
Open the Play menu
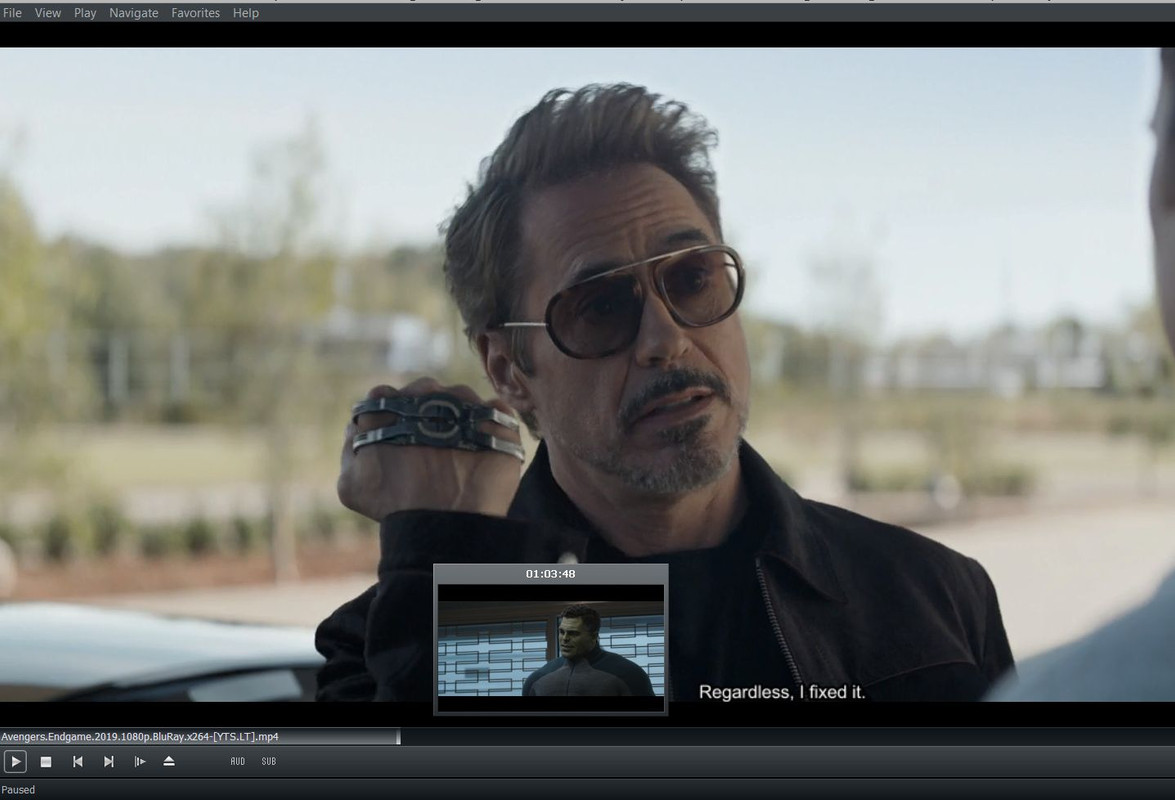click(x=85, y=13)
